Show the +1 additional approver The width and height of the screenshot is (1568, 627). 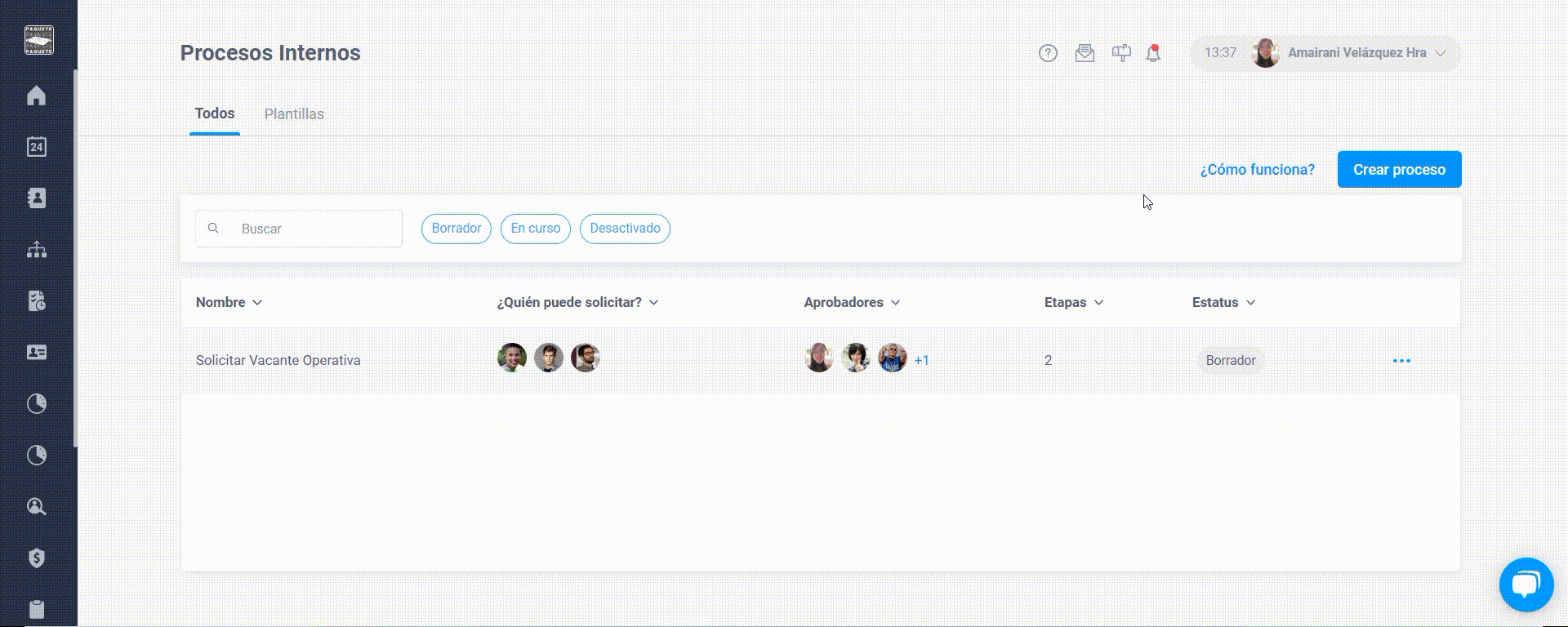(x=922, y=360)
